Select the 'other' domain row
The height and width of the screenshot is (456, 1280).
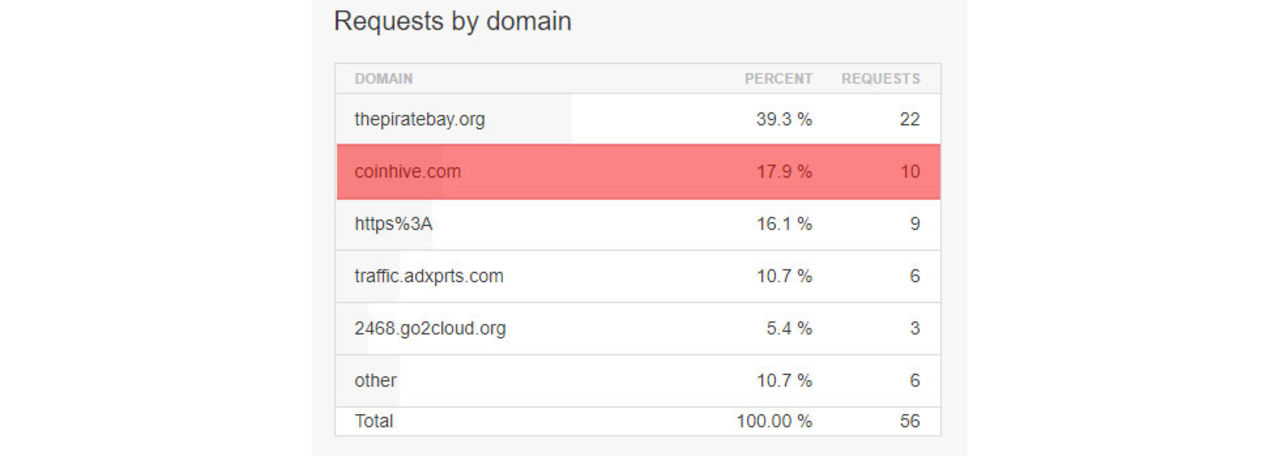(375, 380)
